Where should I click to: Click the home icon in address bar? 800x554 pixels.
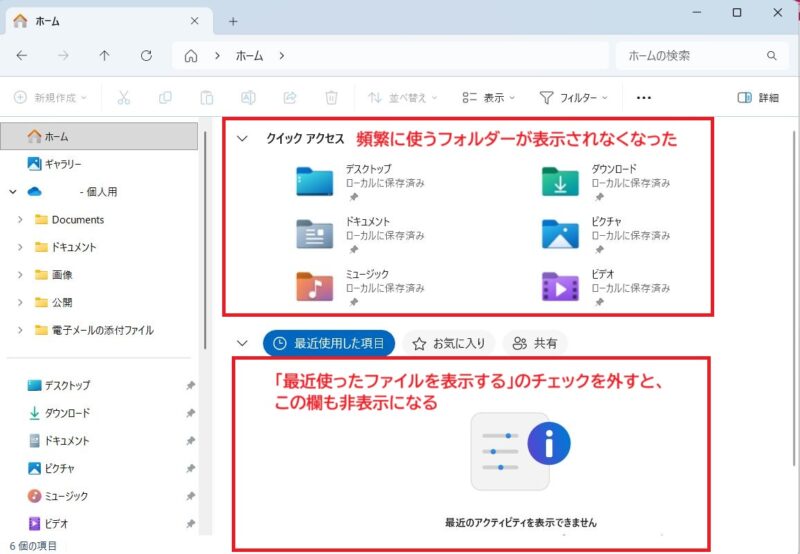pyautogui.click(x=191, y=56)
